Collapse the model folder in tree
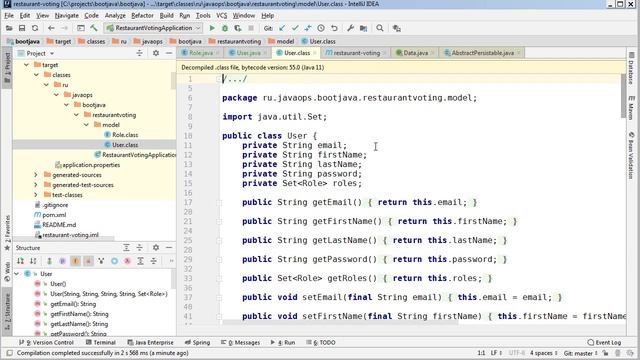Screen dimensions: 640x360 tap(86, 125)
